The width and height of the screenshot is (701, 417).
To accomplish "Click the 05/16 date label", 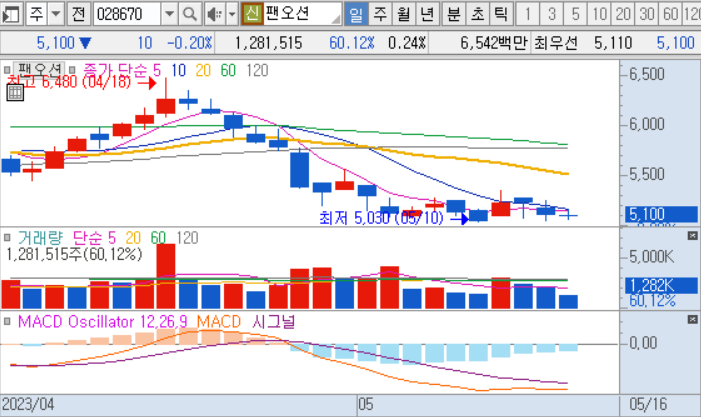I will click(x=648, y=404).
